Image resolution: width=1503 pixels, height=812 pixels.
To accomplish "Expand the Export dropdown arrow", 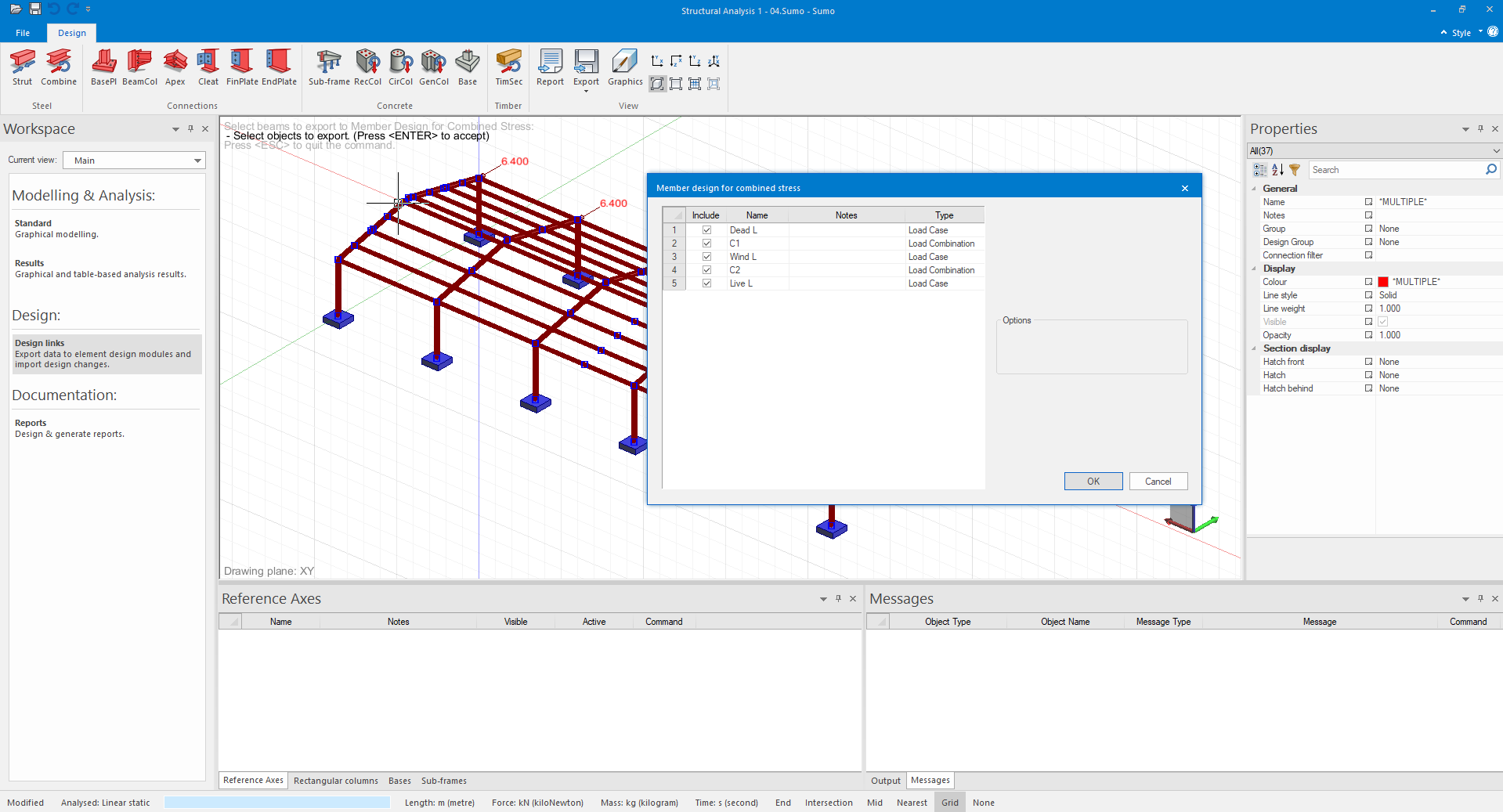I will [586, 92].
